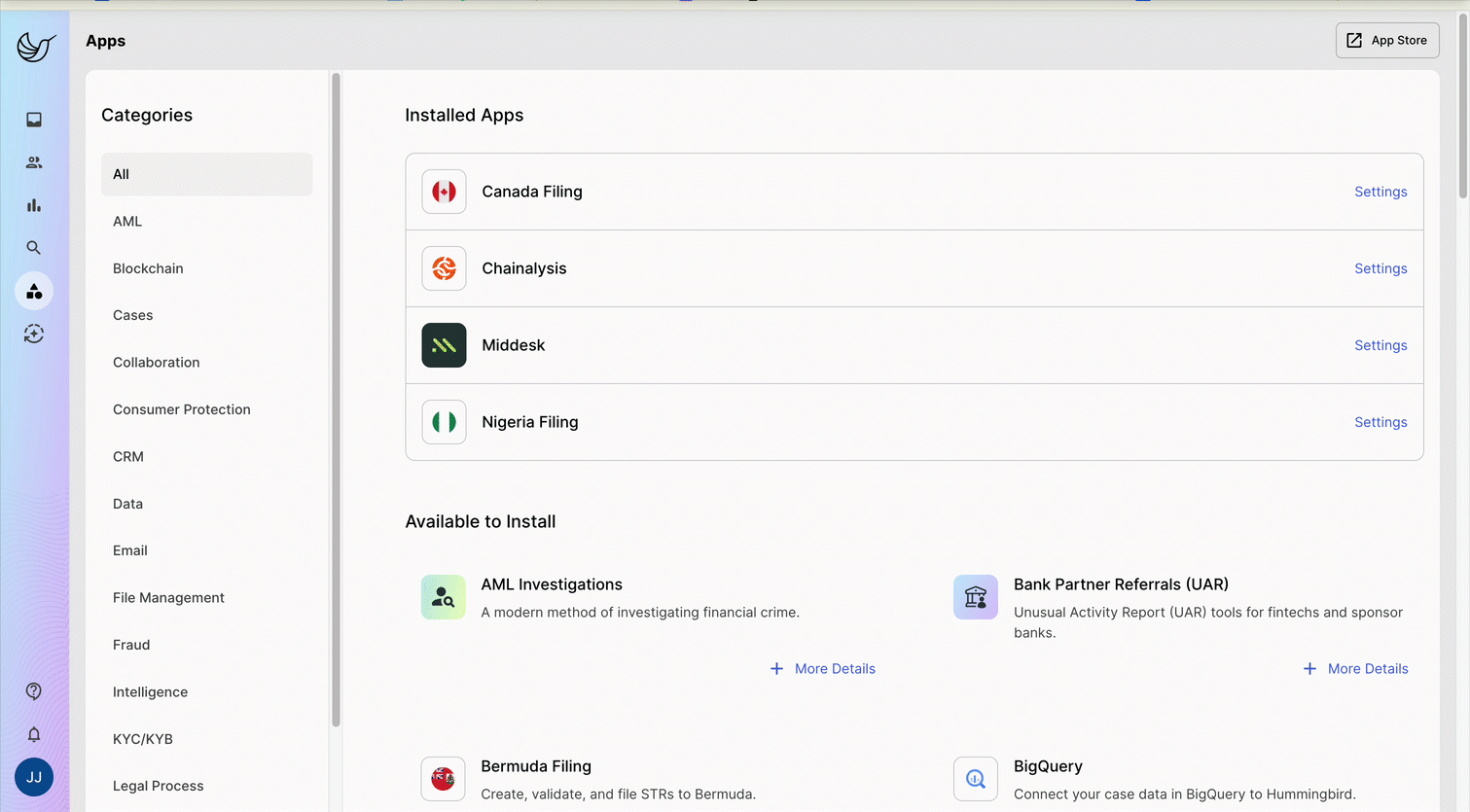Screen dimensions: 1470x812
Task: Open Canada Filing Settings link
Action: click(x=1380, y=192)
